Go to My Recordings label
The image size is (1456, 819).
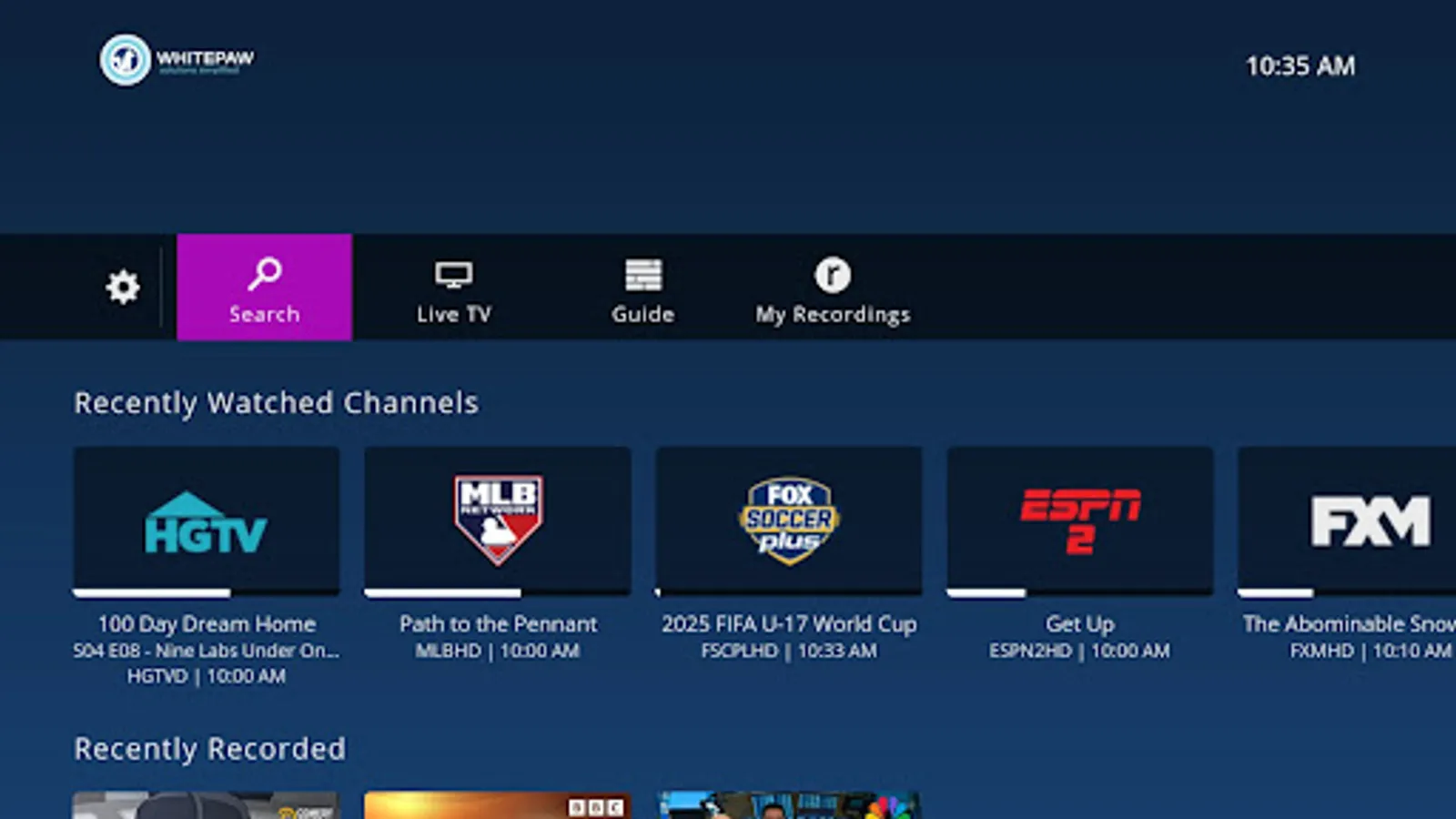pos(833,315)
